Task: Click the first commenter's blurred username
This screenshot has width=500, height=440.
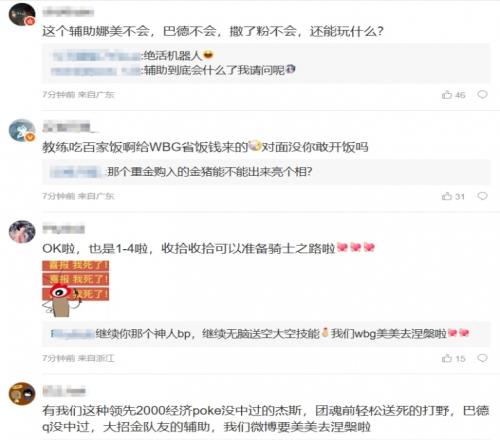Action: pos(68,13)
